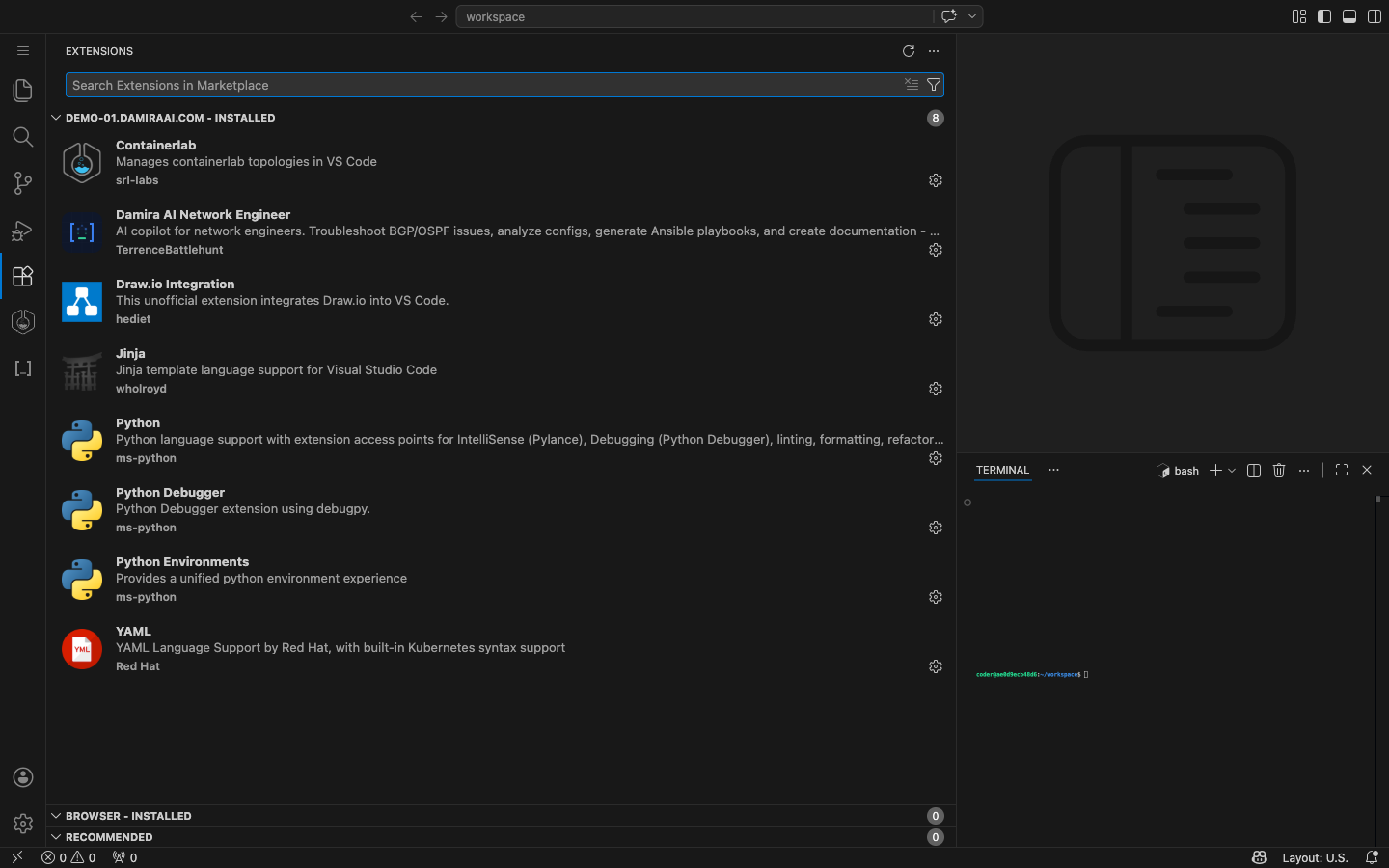1389x868 pixels.
Task: Open the Search view in activity bar
Action: pyautogui.click(x=23, y=137)
